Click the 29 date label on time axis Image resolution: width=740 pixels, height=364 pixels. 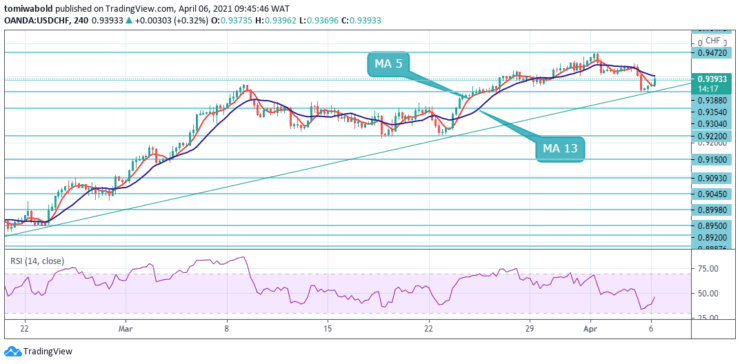point(529,328)
